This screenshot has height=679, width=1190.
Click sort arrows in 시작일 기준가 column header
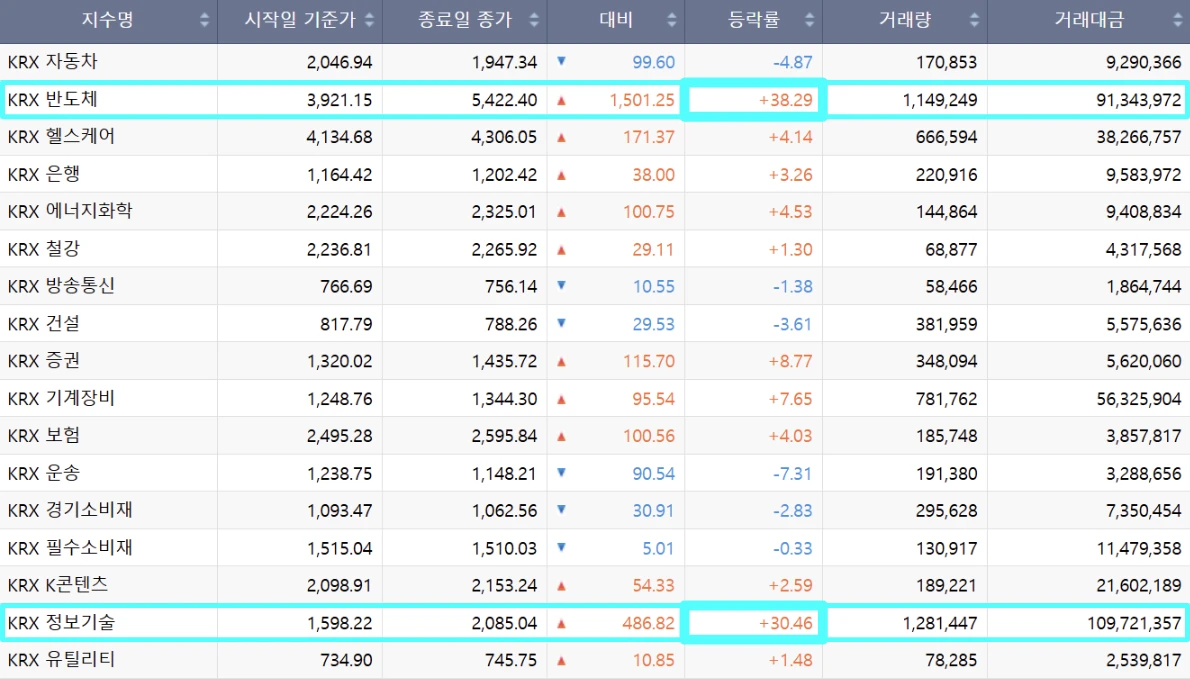coord(369,20)
